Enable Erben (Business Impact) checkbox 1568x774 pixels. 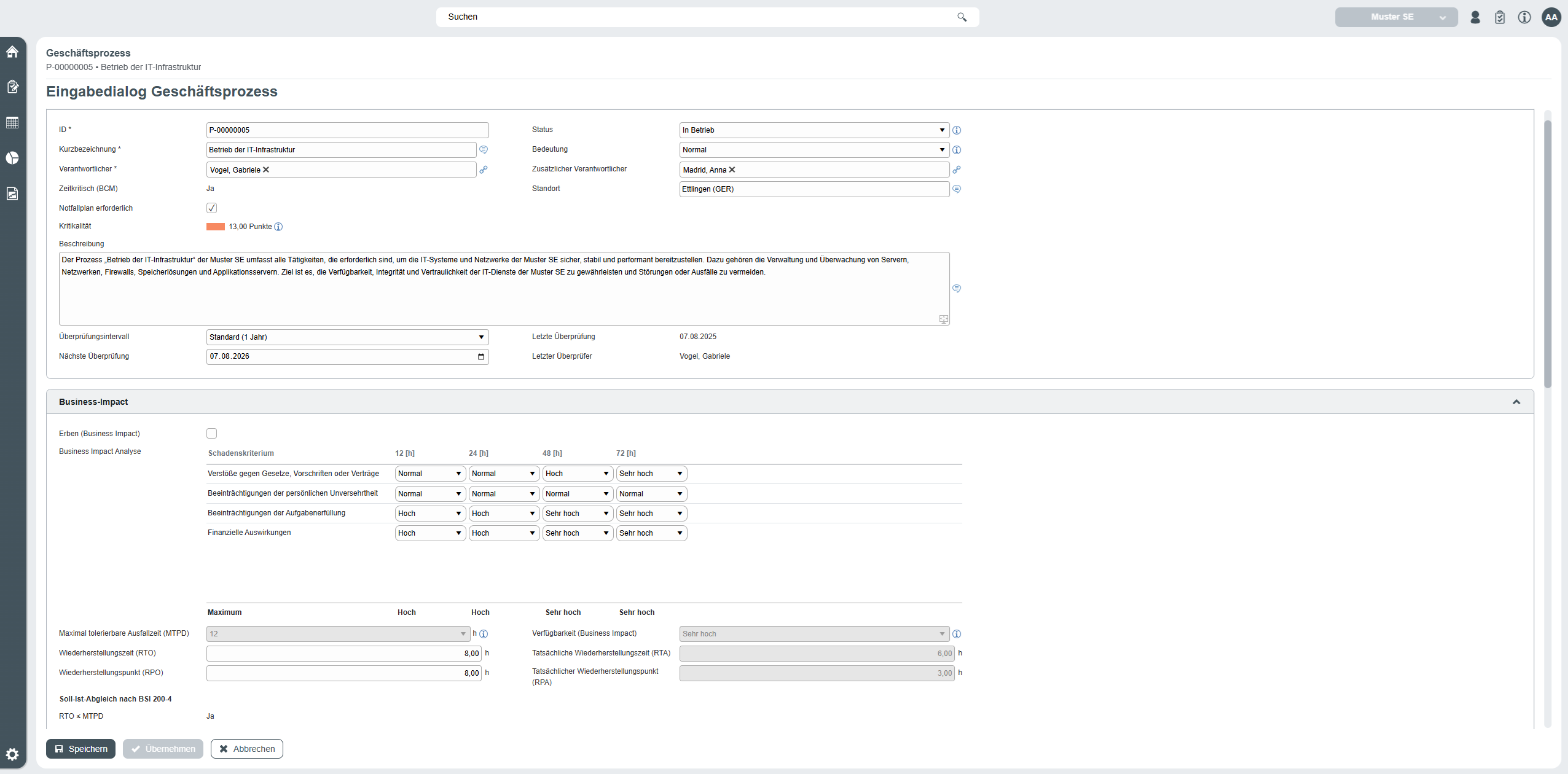212,434
